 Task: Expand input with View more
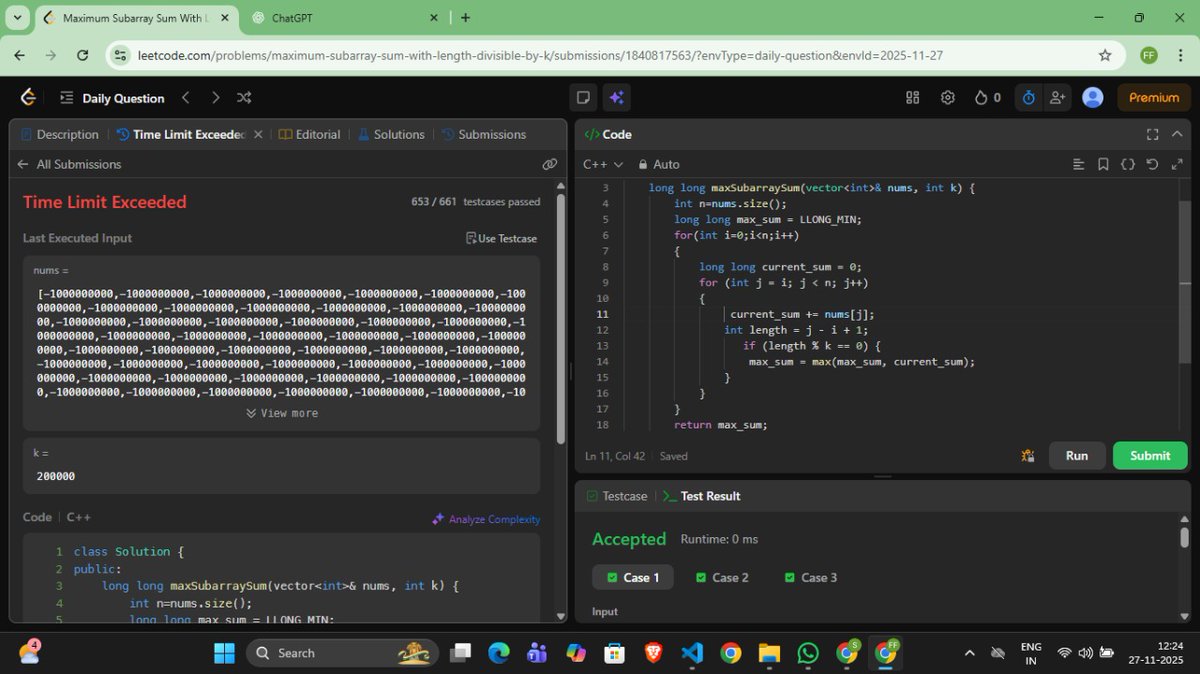(281, 413)
